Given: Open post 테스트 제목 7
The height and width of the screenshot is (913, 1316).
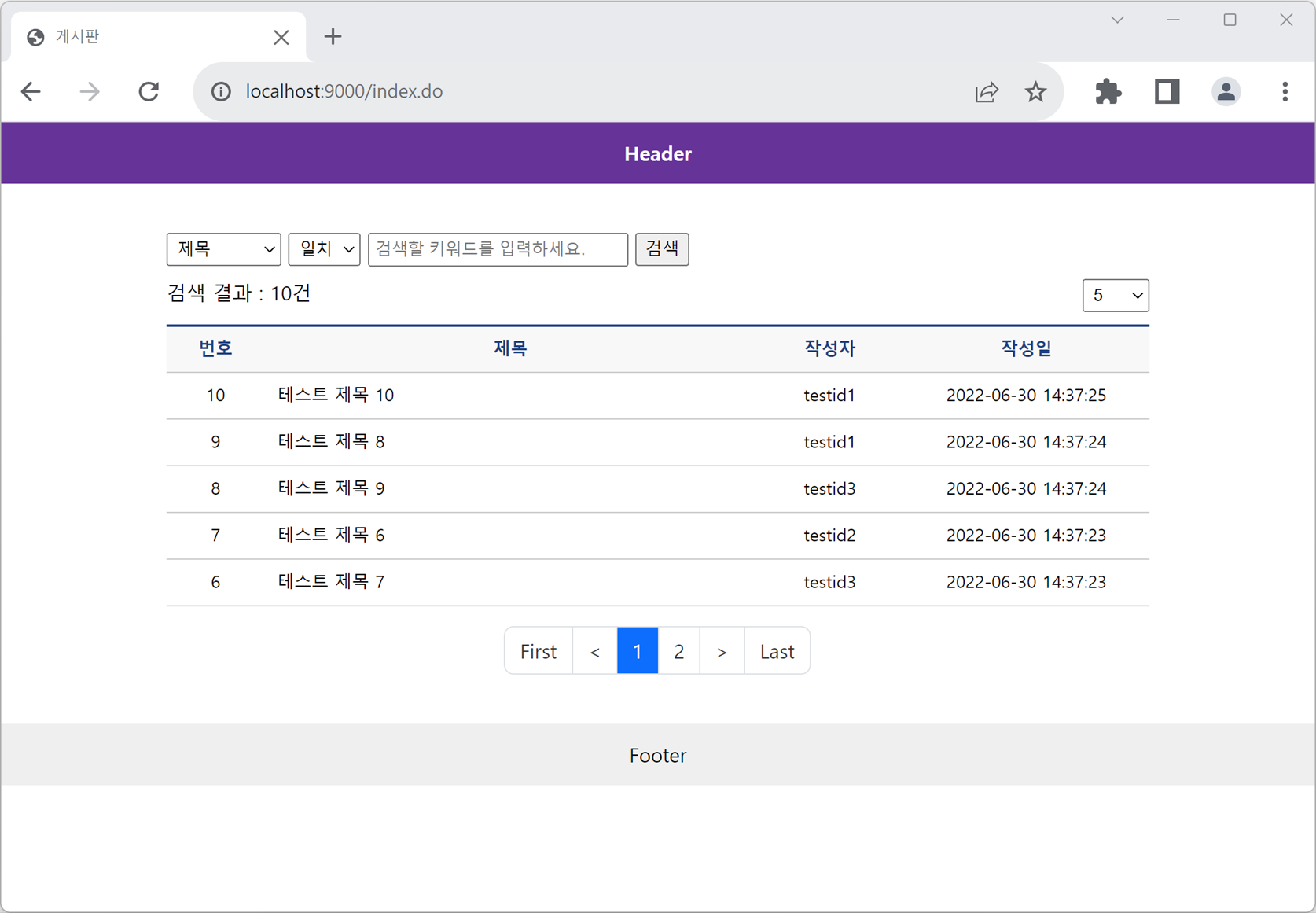Looking at the screenshot, I should coord(331,582).
